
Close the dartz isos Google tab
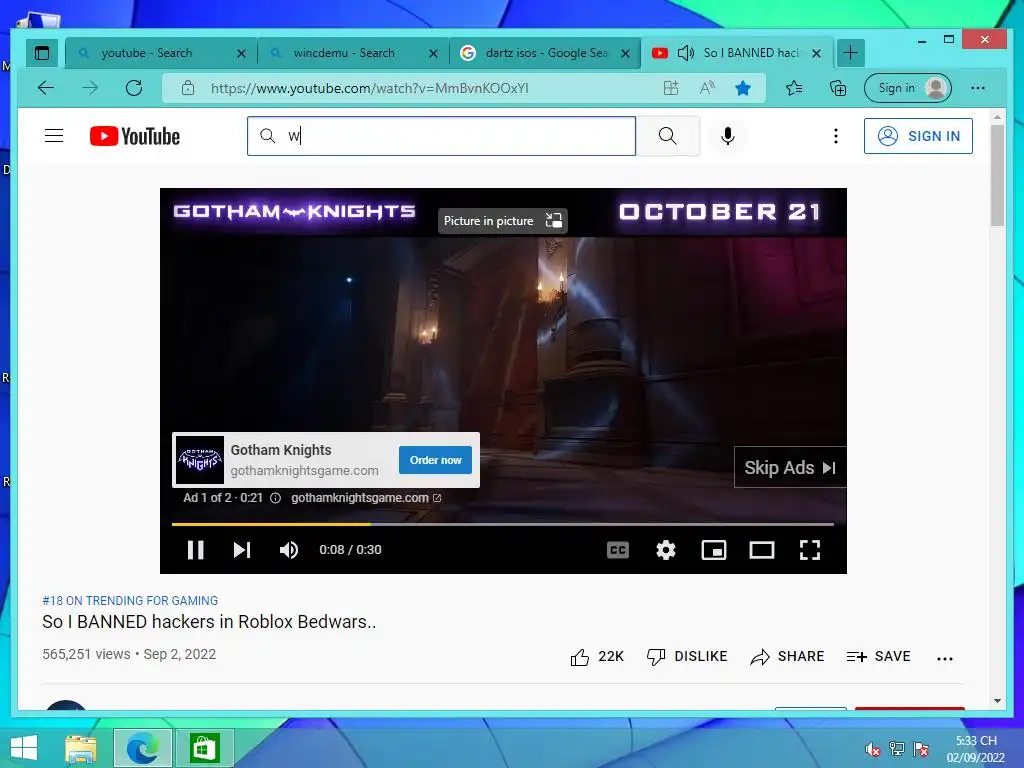tap(625, 54)
